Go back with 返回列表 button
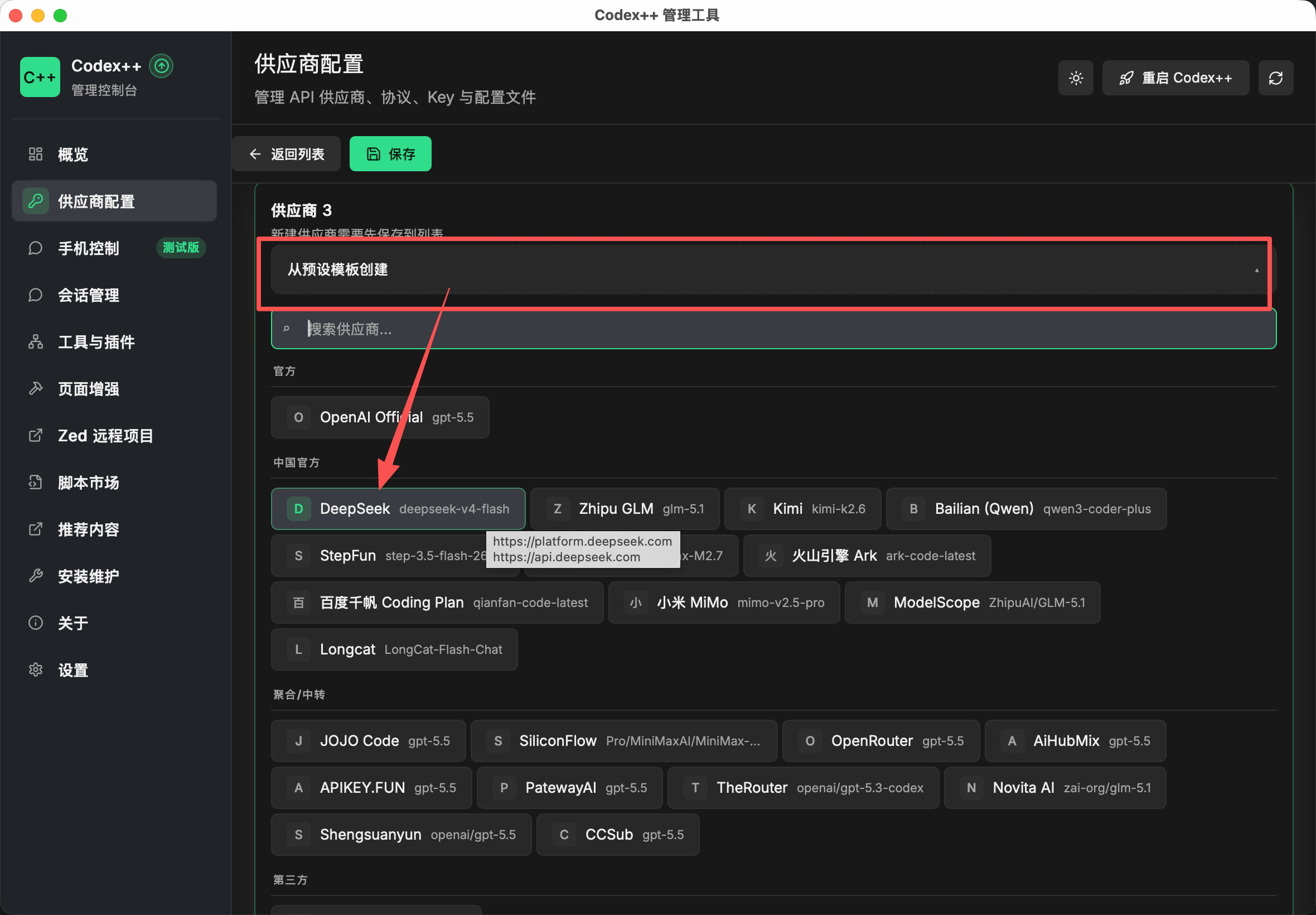Image resolution: width=1316 pixels, height=915 pixels. point(287,153)
